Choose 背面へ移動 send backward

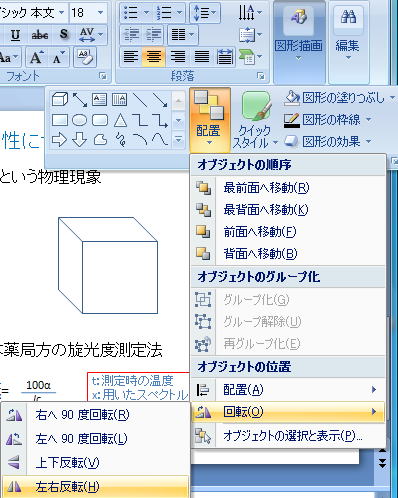click(x=288, y=254)
